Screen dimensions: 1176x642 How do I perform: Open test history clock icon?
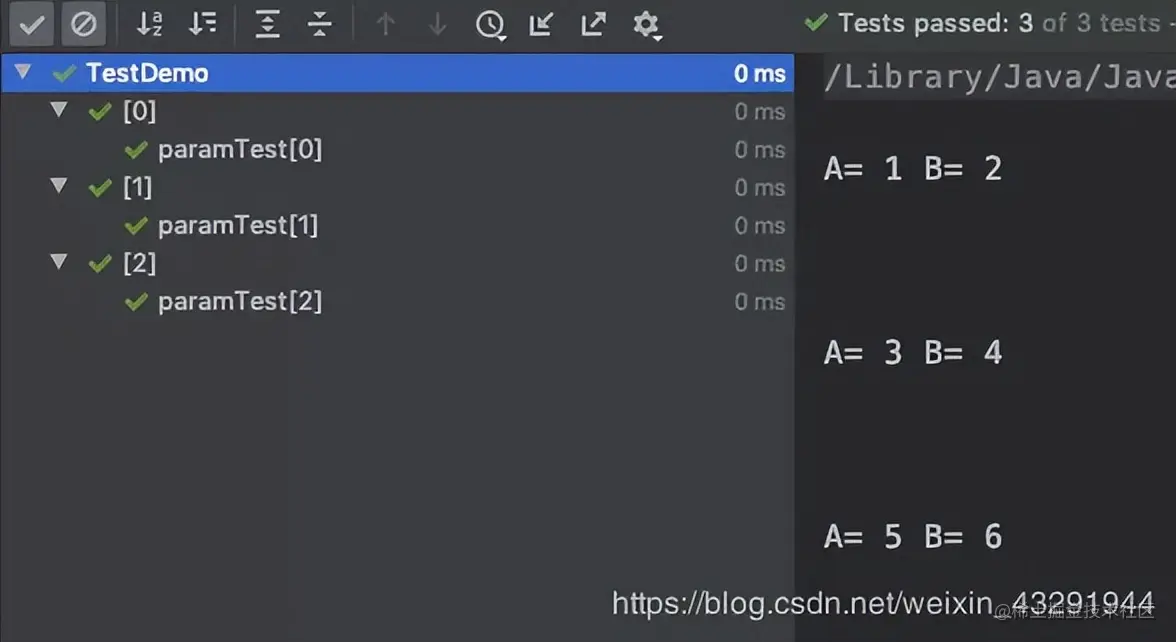click(x=490, y=25)
